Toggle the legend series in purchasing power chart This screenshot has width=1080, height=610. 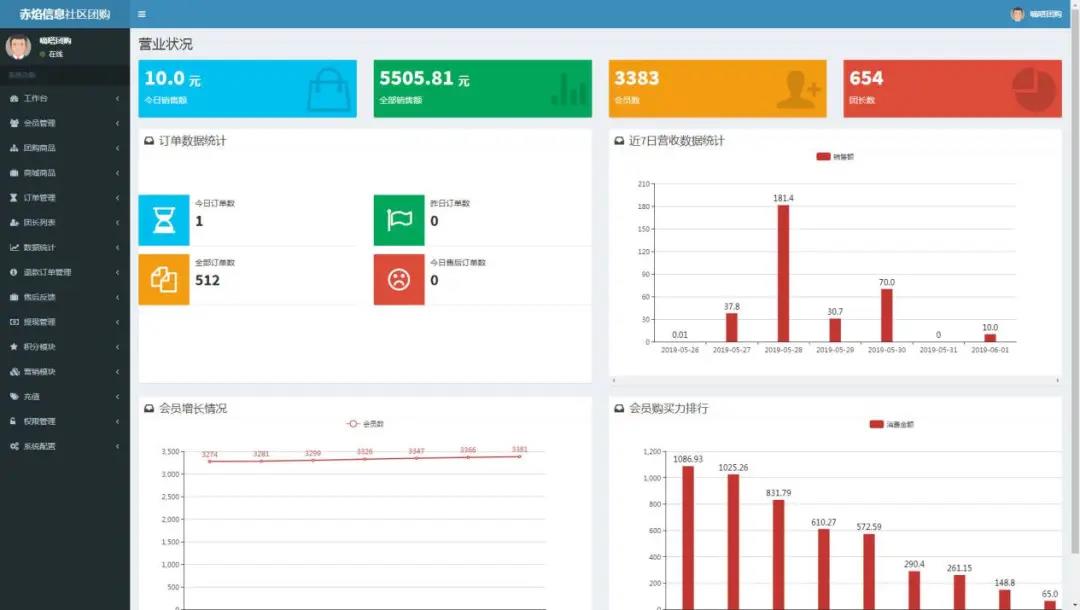891,424
